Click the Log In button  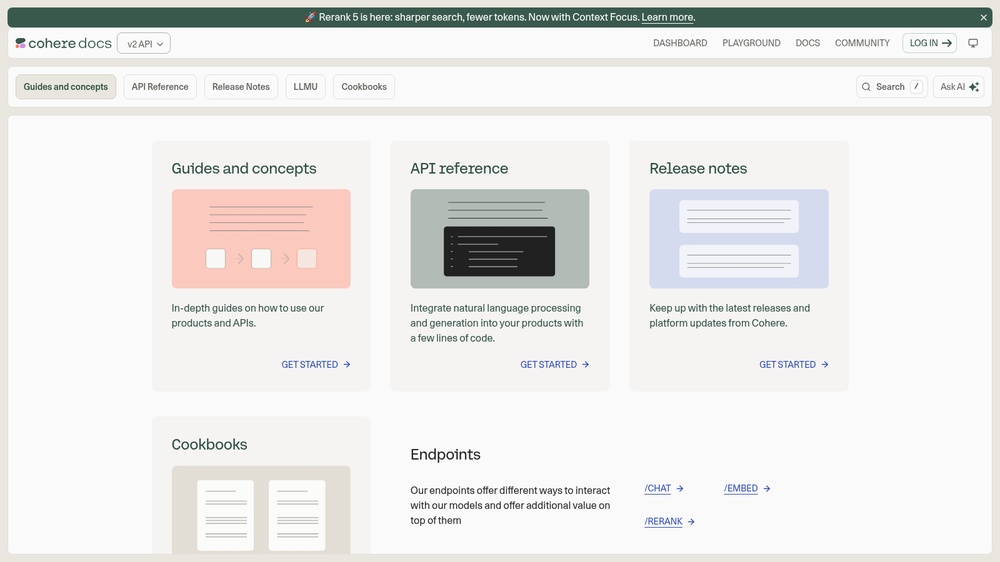click(x=929, y=43)
